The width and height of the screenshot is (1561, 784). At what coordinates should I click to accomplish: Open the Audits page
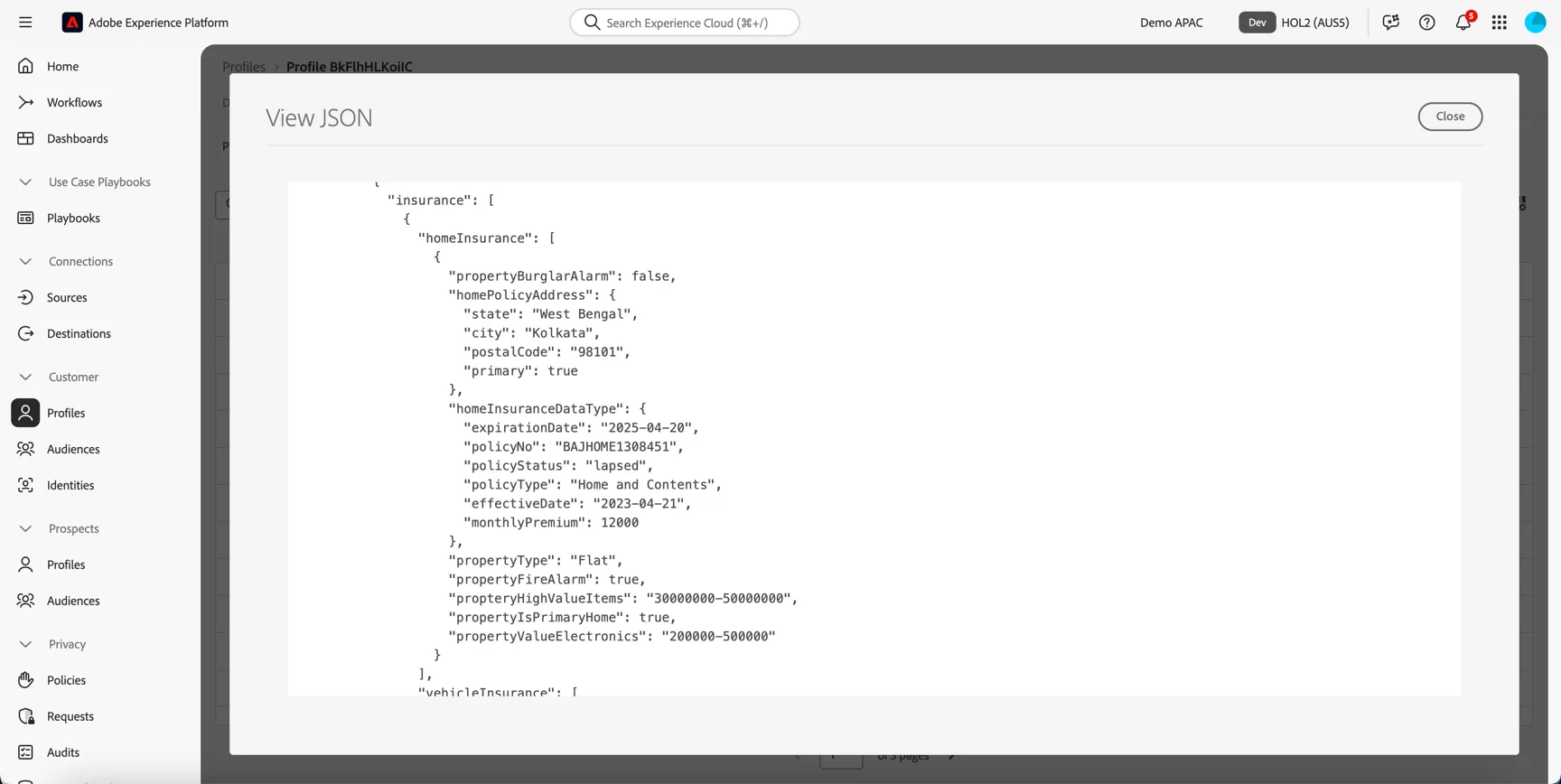coord(63,752)
